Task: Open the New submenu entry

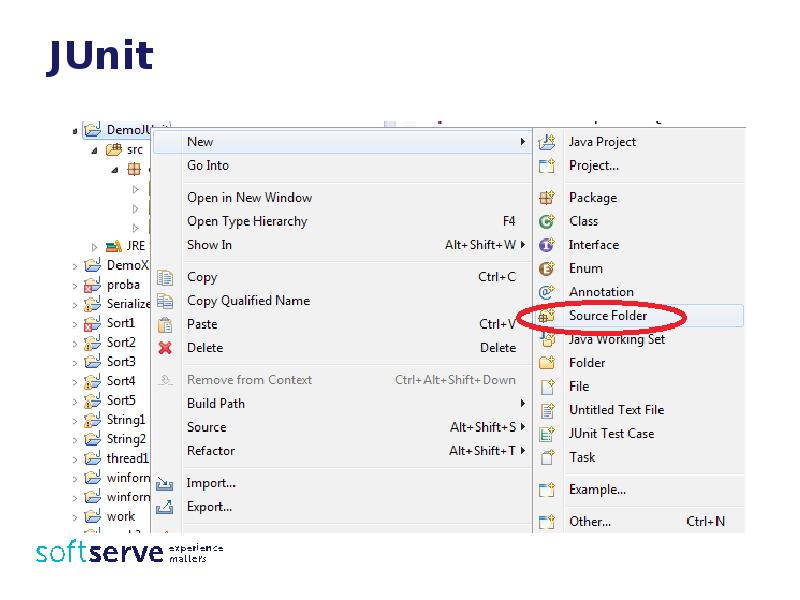Action: [x=342, y=142]
